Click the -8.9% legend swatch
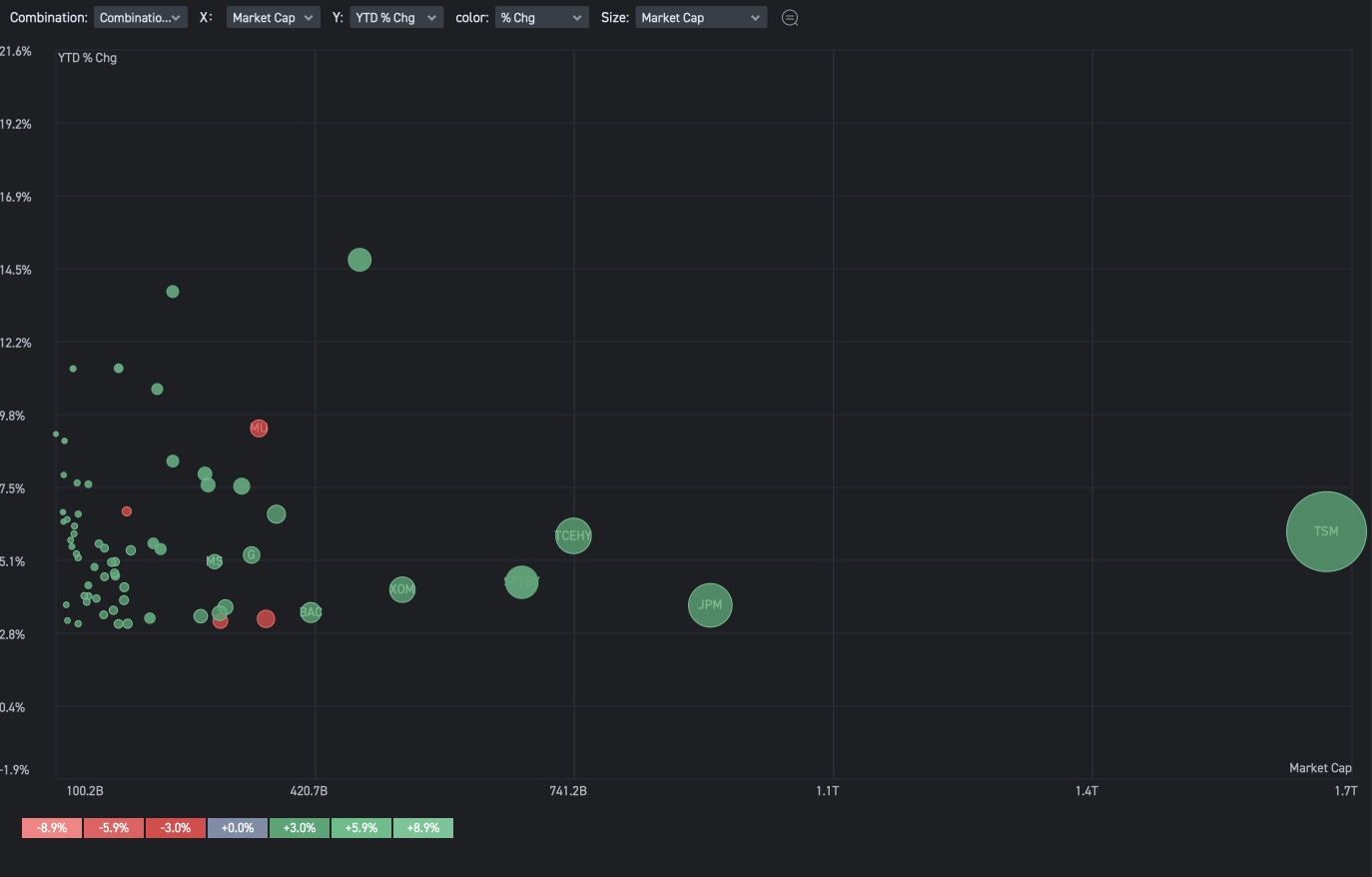 tap(52, 828)
